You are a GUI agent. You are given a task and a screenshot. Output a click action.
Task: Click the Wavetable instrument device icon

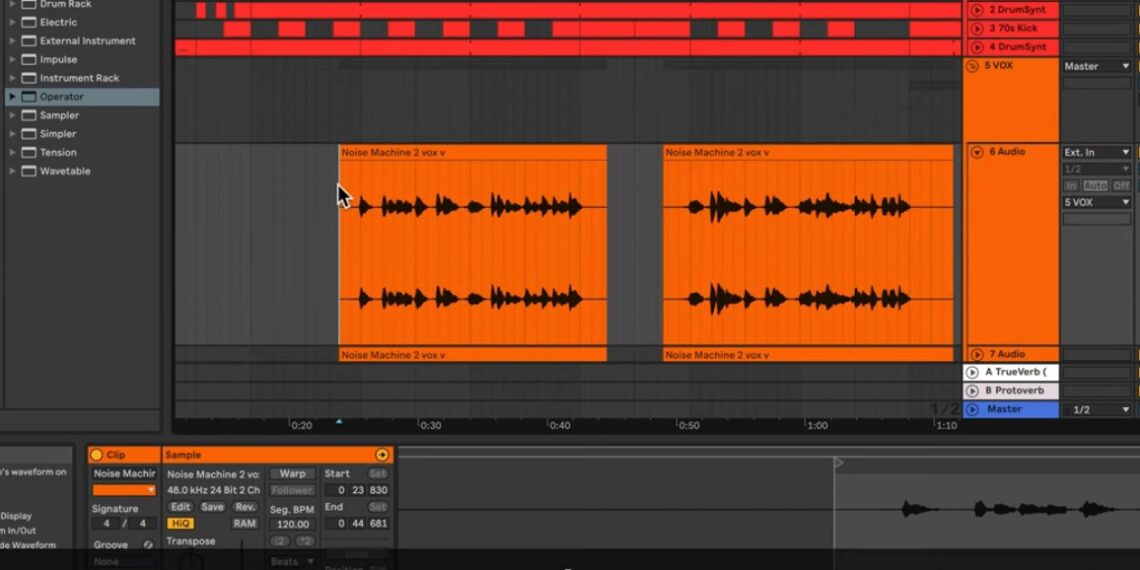coord(27,171)
